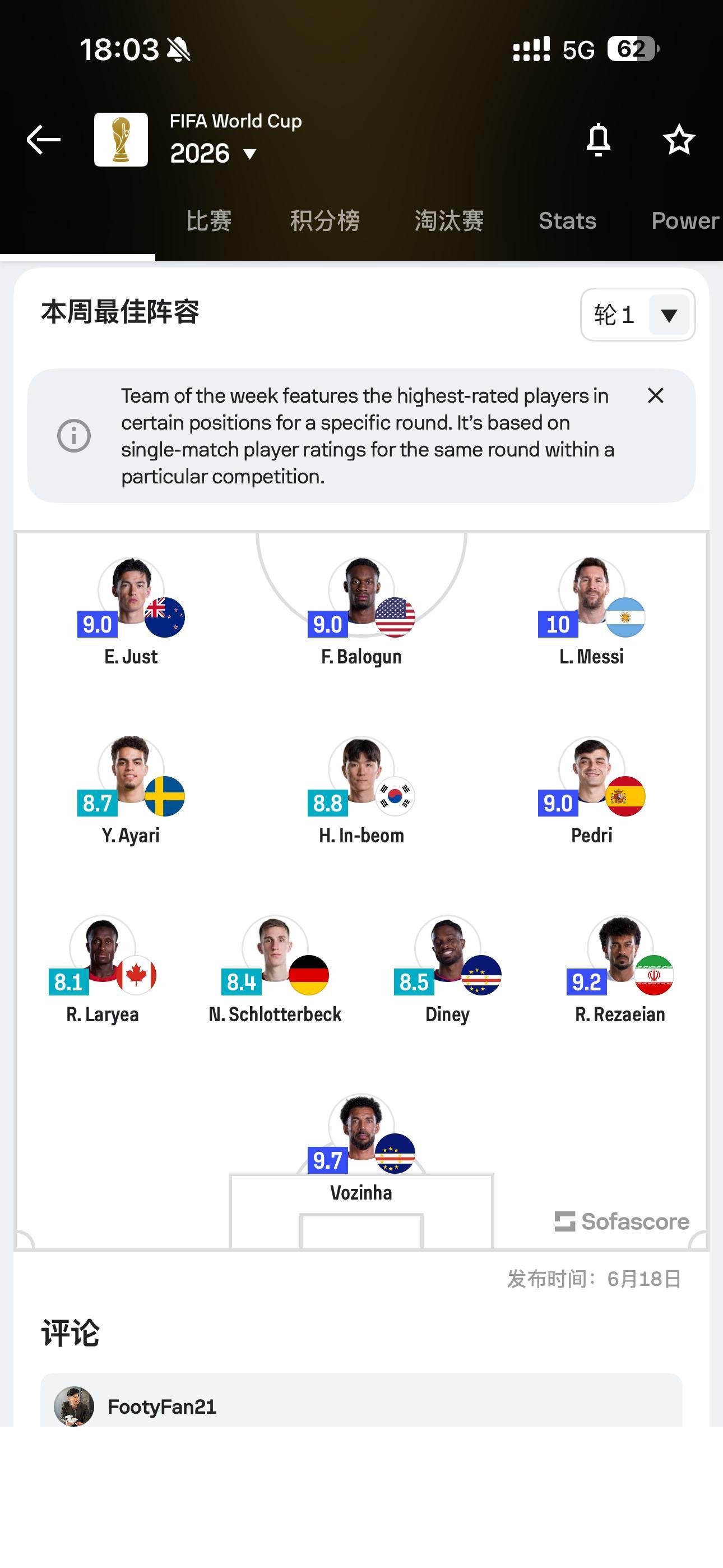723x1568 pixels.
Task: Open the notification bell for the tournament
Action: 598,140
